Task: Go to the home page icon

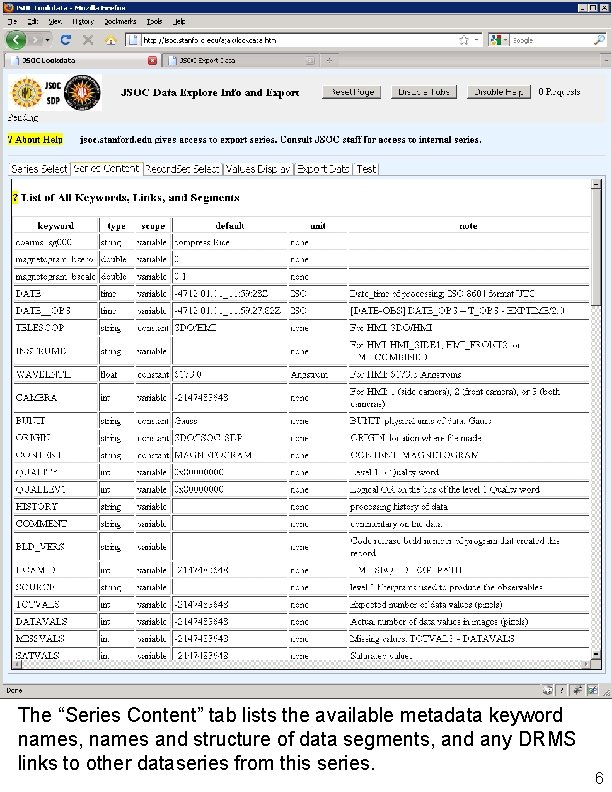Action: pos(111,40)
